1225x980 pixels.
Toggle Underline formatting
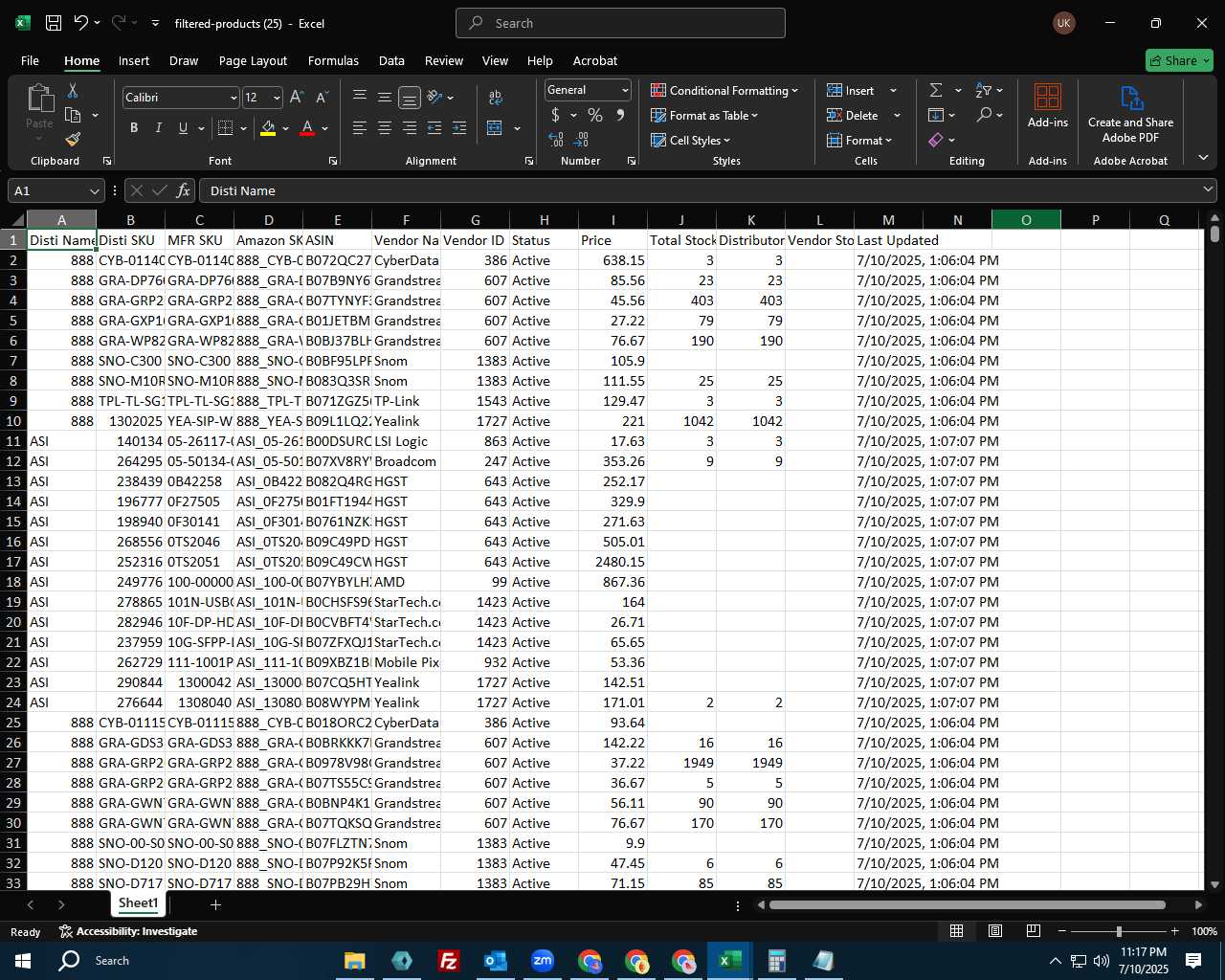(183, 127)
